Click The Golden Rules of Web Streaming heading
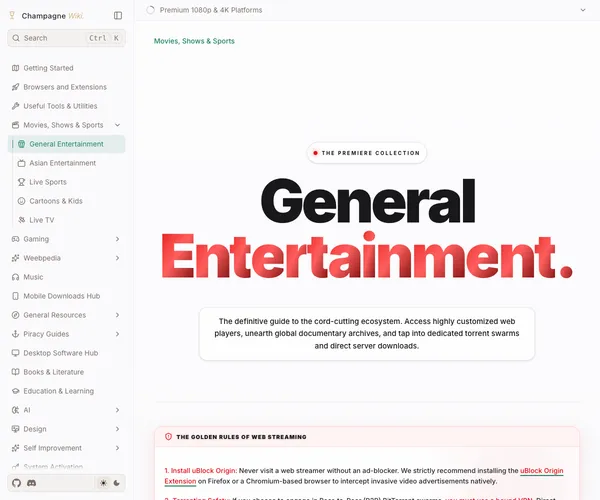 pos(241,437)
